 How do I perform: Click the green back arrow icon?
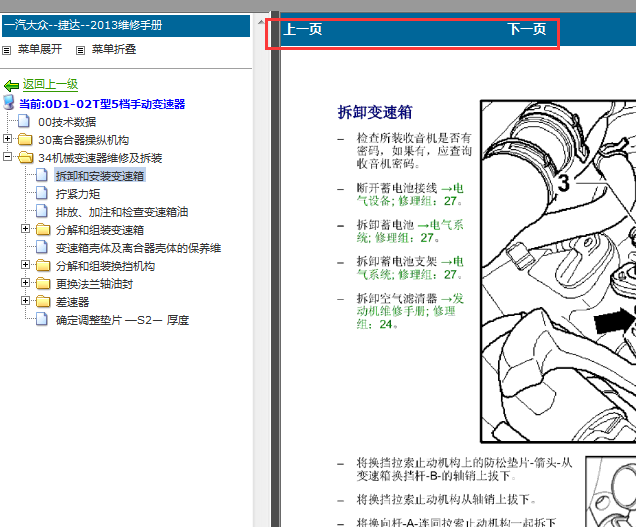pos(11,86)
